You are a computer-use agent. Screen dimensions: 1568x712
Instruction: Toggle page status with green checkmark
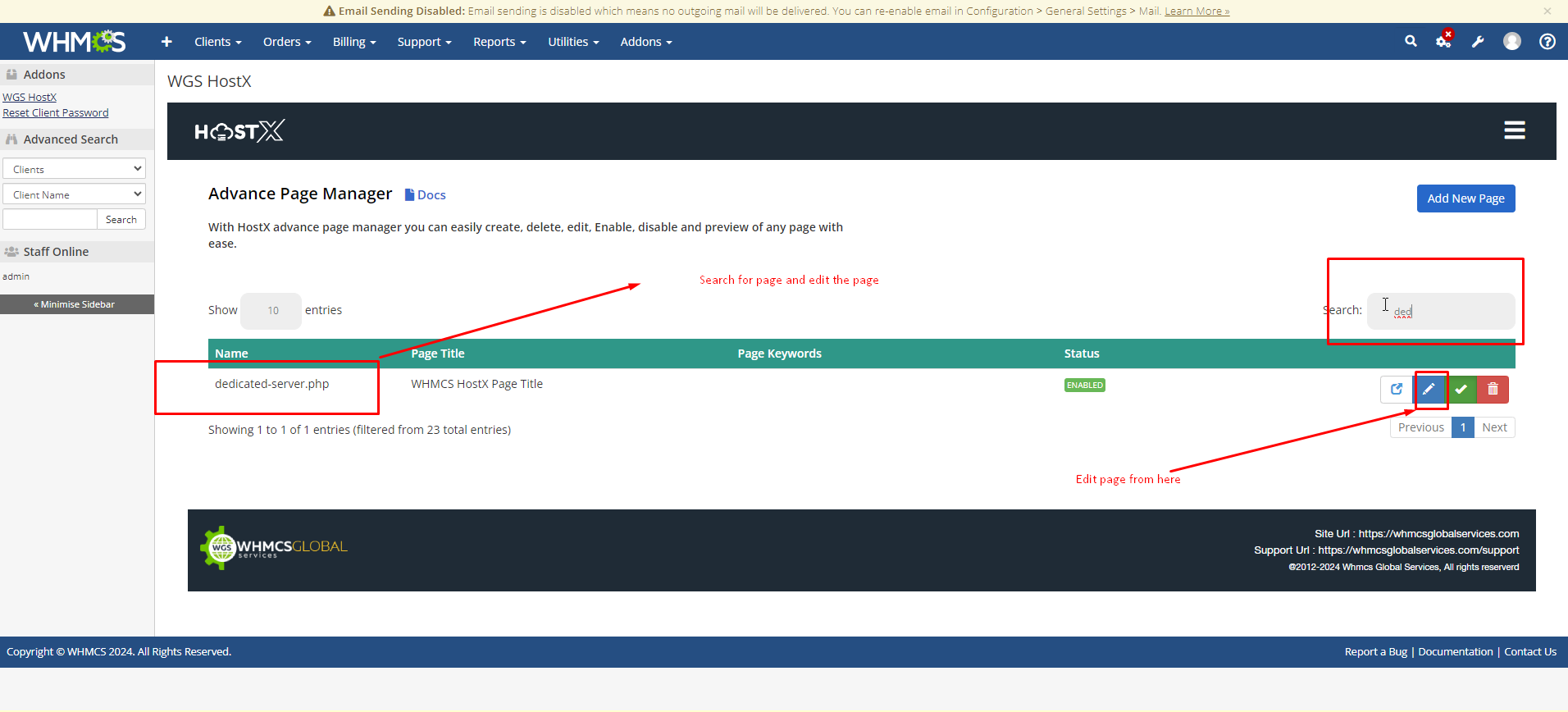(1461, 390)
